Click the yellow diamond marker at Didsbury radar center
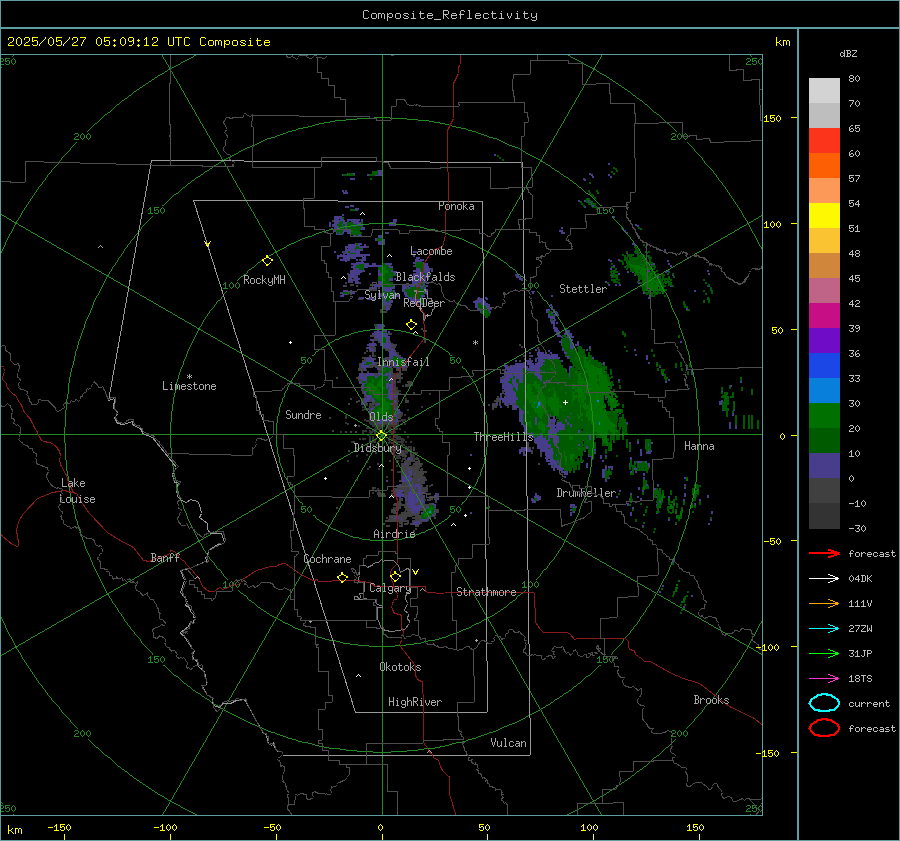Viewport: 900px width, 841px height. (381, 436)
